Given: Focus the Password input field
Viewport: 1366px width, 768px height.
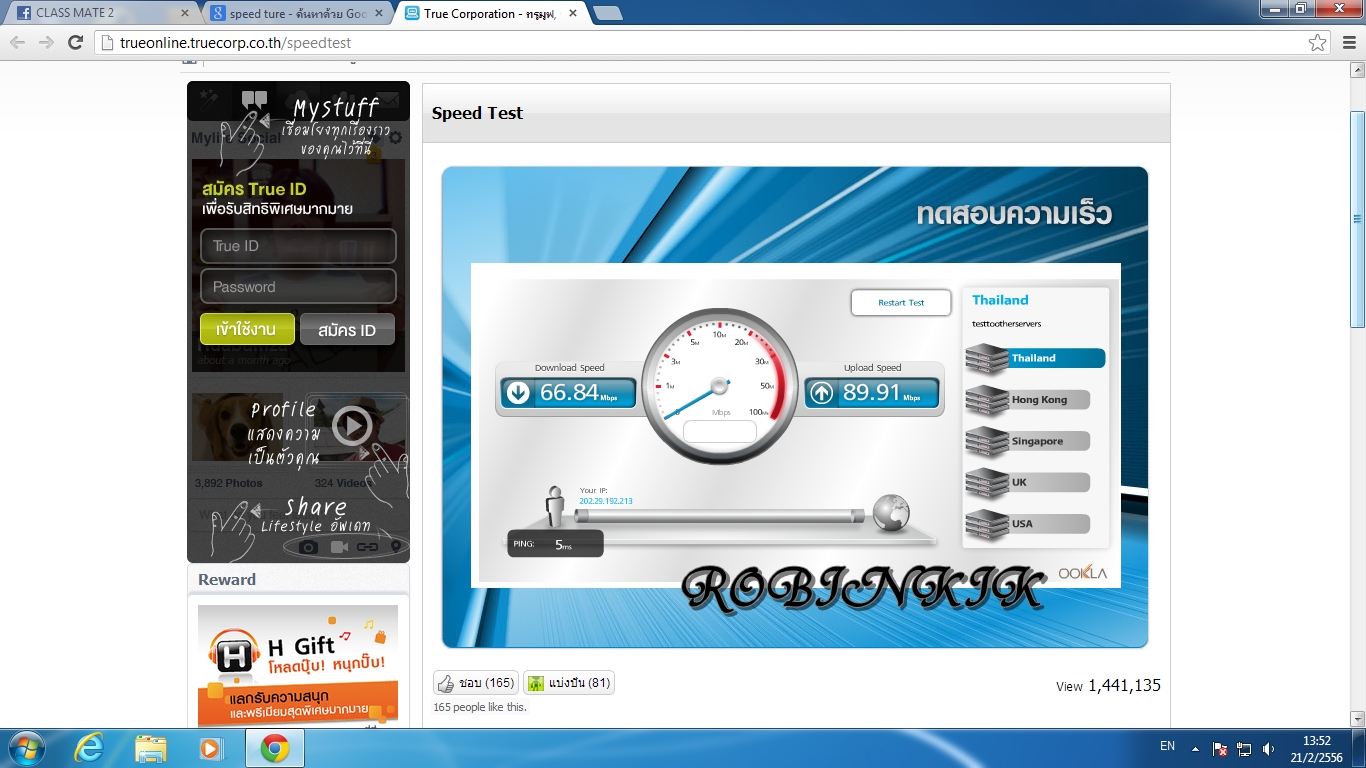Looking at the screenshot, I should coord(298,287).
